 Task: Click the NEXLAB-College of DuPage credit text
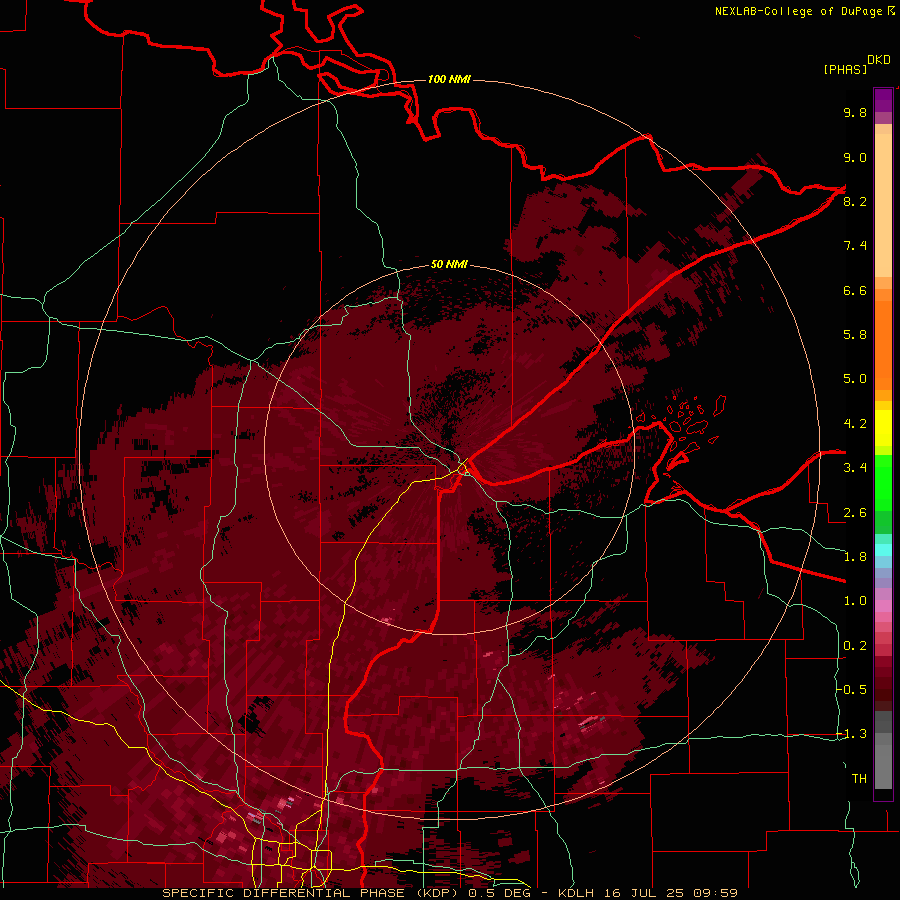tap(798, 11)
